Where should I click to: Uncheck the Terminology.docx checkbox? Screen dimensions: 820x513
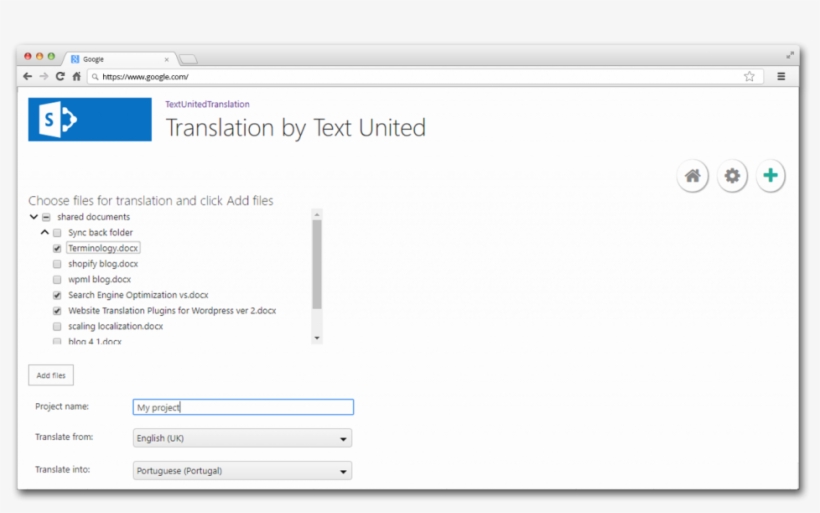57,248
